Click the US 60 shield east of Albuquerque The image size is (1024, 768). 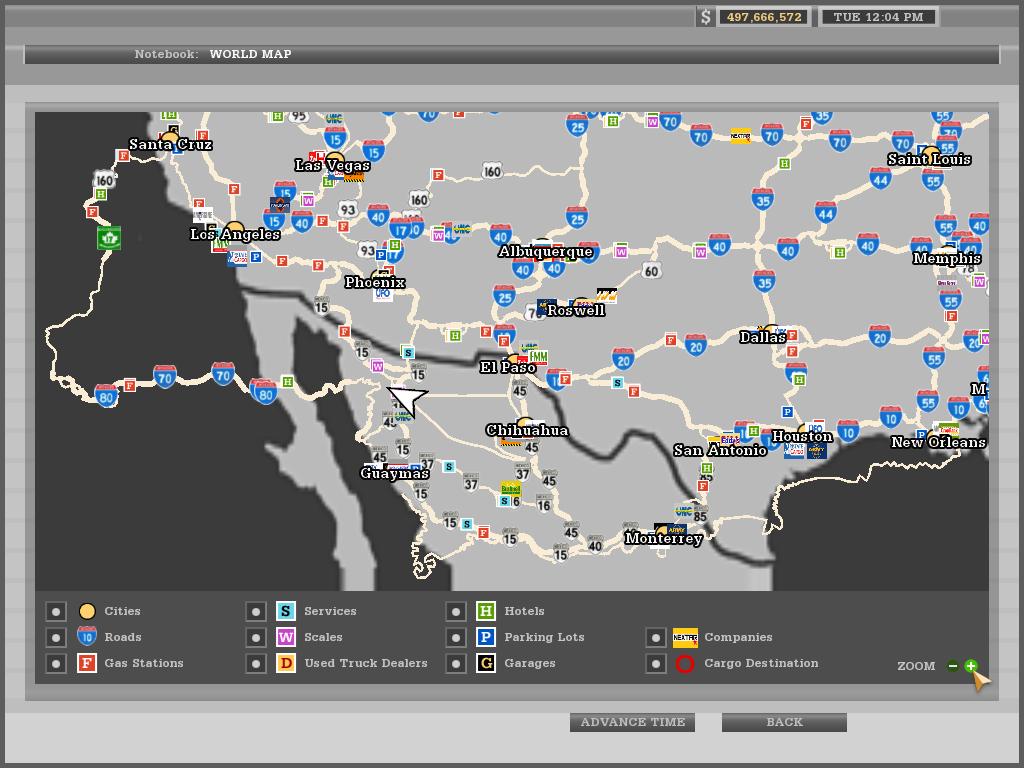pos(651,270)
